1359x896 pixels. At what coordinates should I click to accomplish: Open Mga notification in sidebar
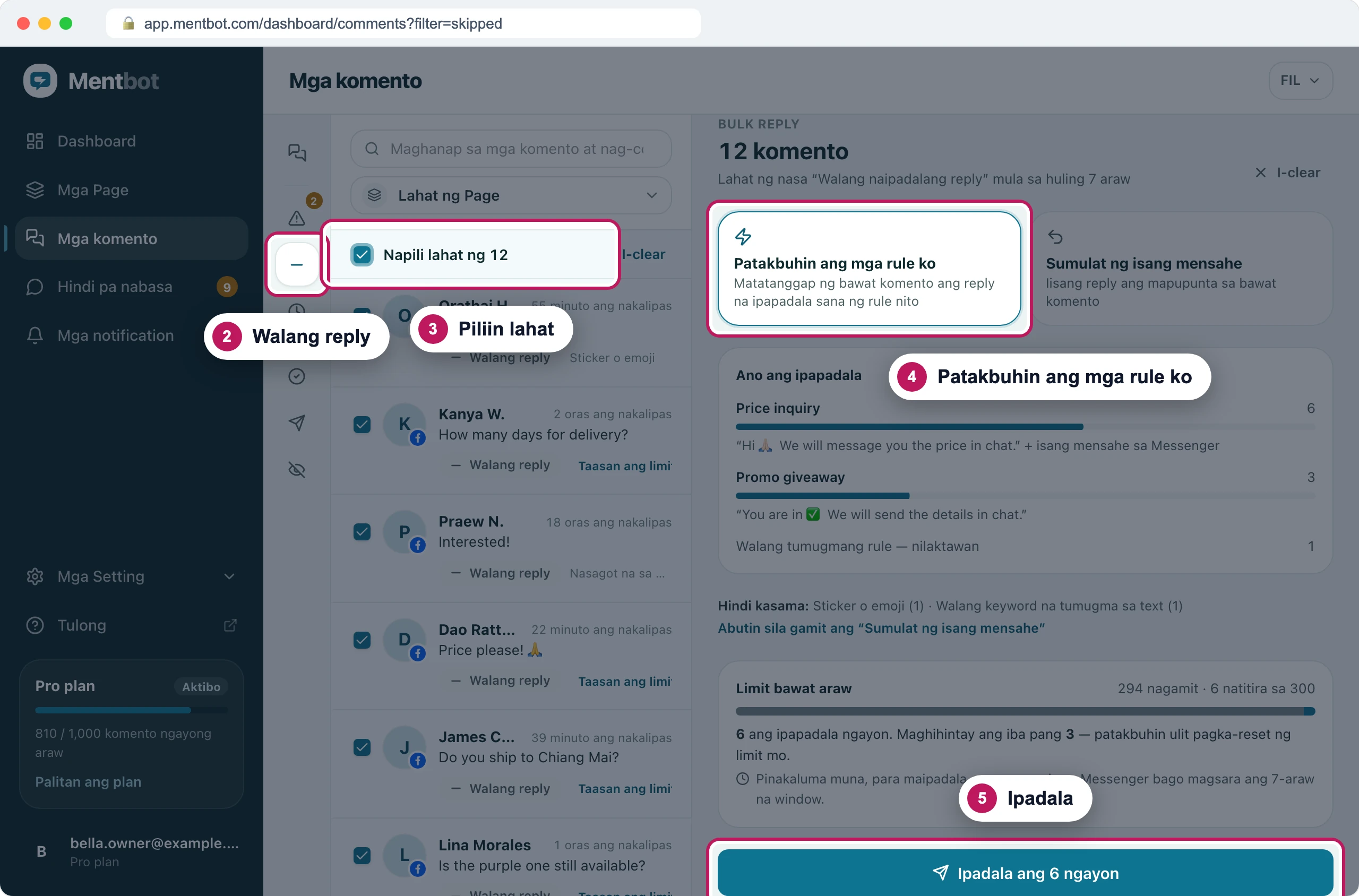click(132, 335)
